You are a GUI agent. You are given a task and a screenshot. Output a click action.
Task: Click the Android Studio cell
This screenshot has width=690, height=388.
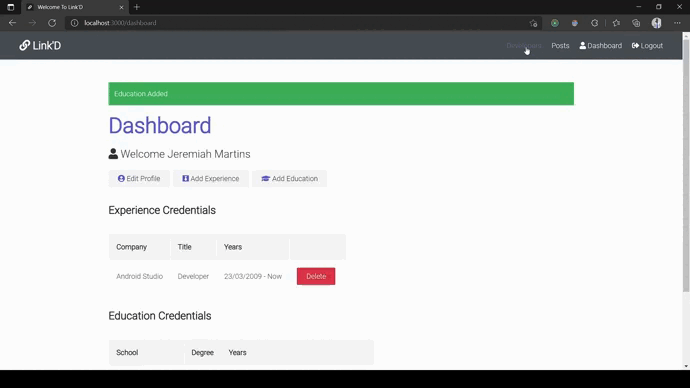[x=139, y=276]
